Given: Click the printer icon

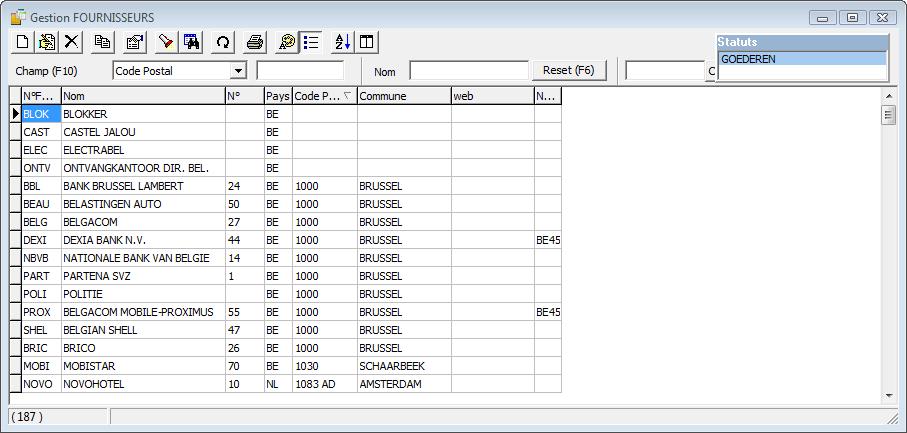Looking at the screenshot, I should pos(255,42).
